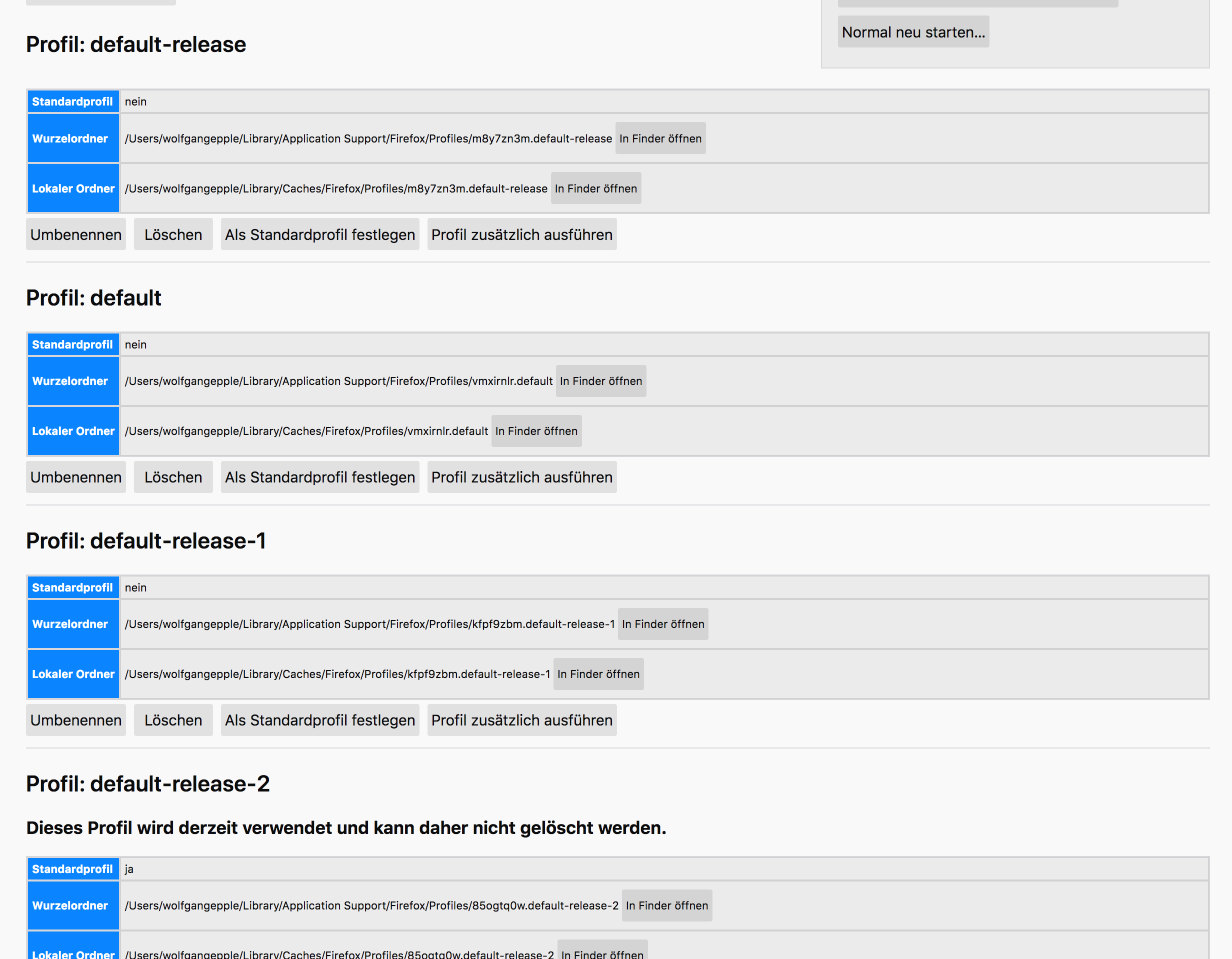Set default-release as Standardprofil

coord(320,234)
